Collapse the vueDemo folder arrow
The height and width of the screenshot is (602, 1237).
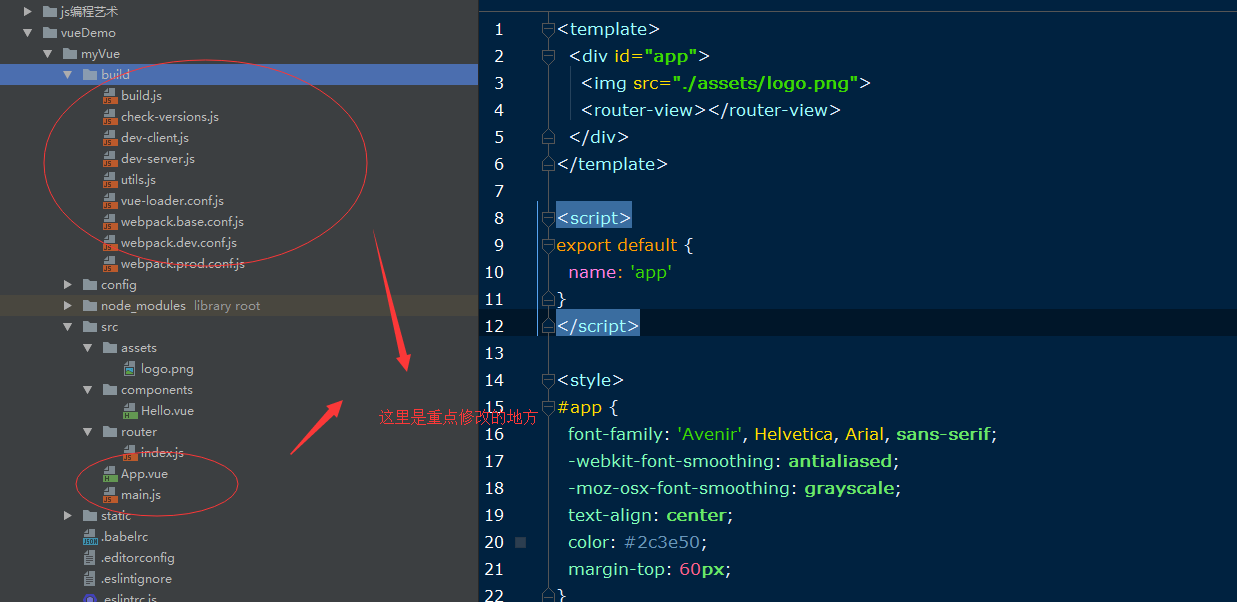point(28,33)
